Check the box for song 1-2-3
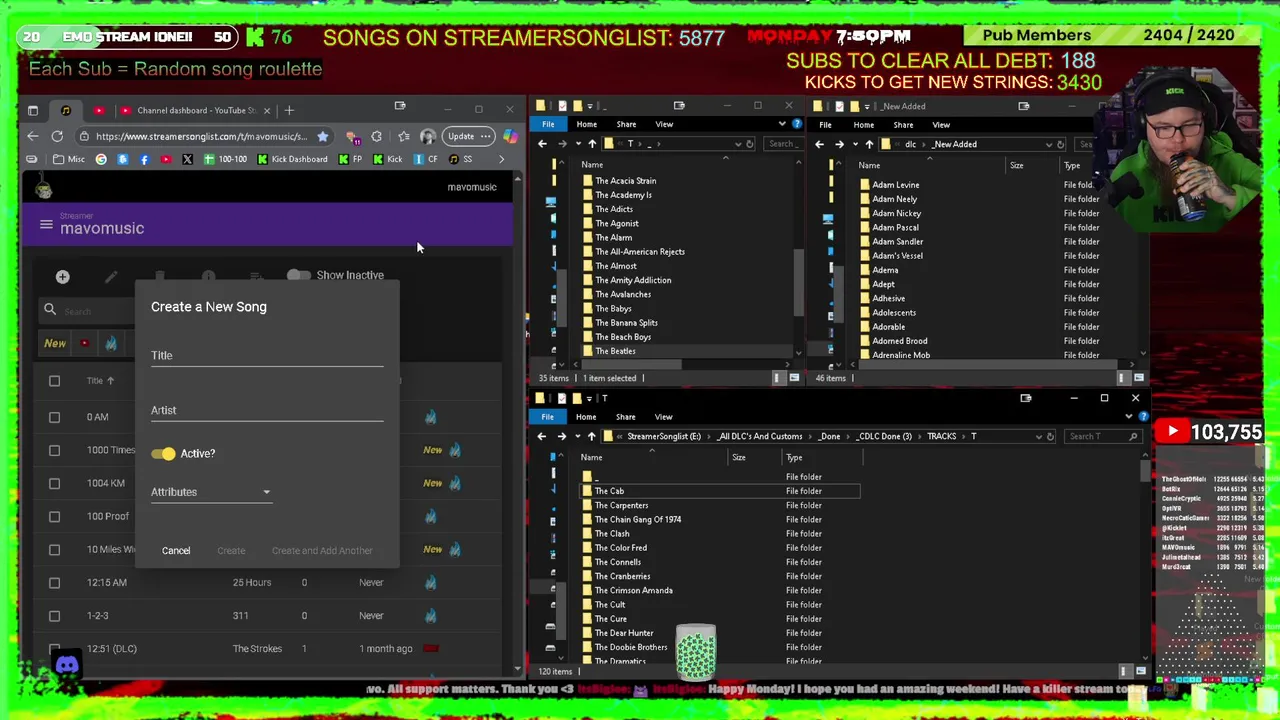This screenshot has width=1280, height=720. point(54,615)
